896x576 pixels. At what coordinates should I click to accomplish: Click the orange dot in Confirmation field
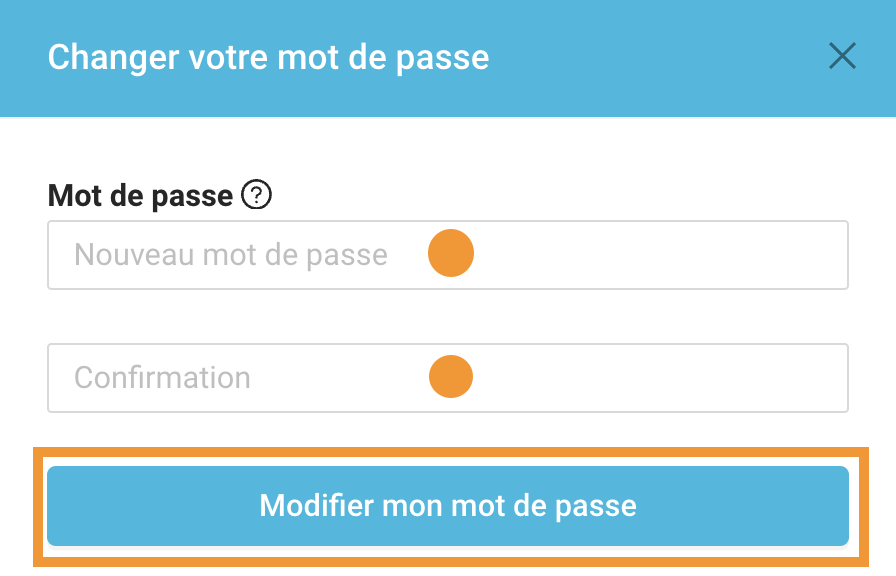[451, 377]
